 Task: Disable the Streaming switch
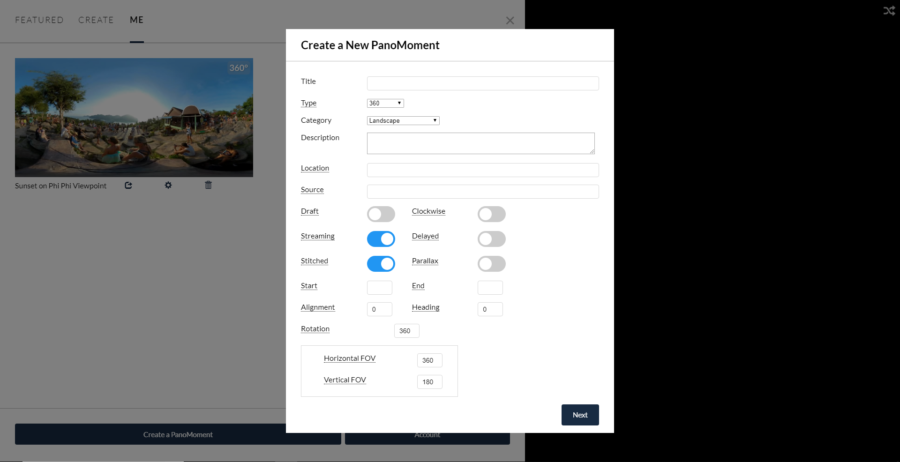(x=381, y=239)
